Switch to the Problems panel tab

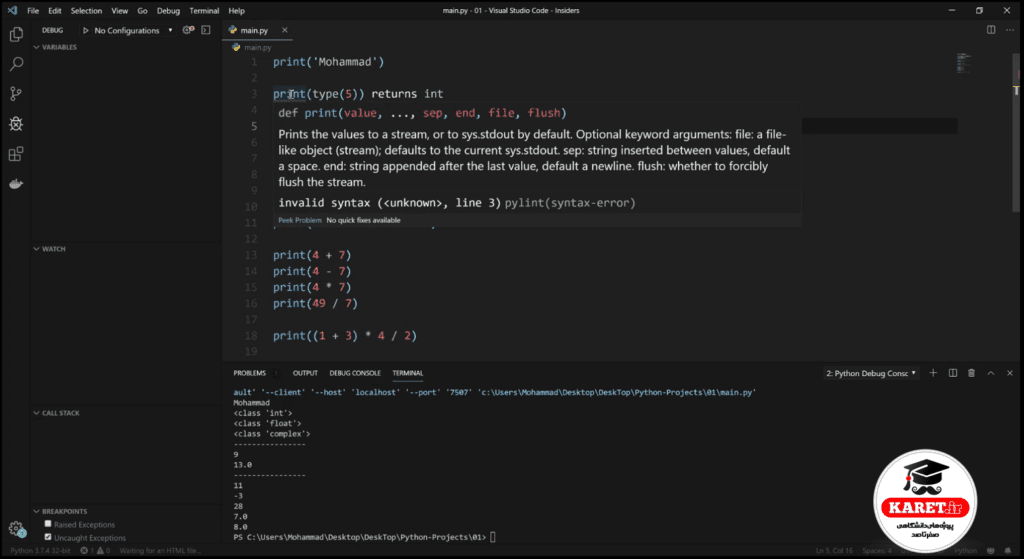(249, 373)
